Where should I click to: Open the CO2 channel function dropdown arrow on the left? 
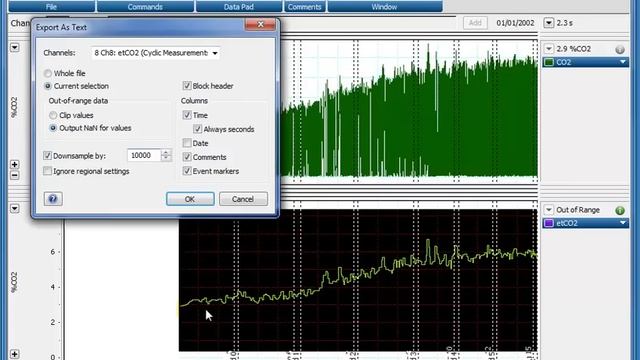15,47
